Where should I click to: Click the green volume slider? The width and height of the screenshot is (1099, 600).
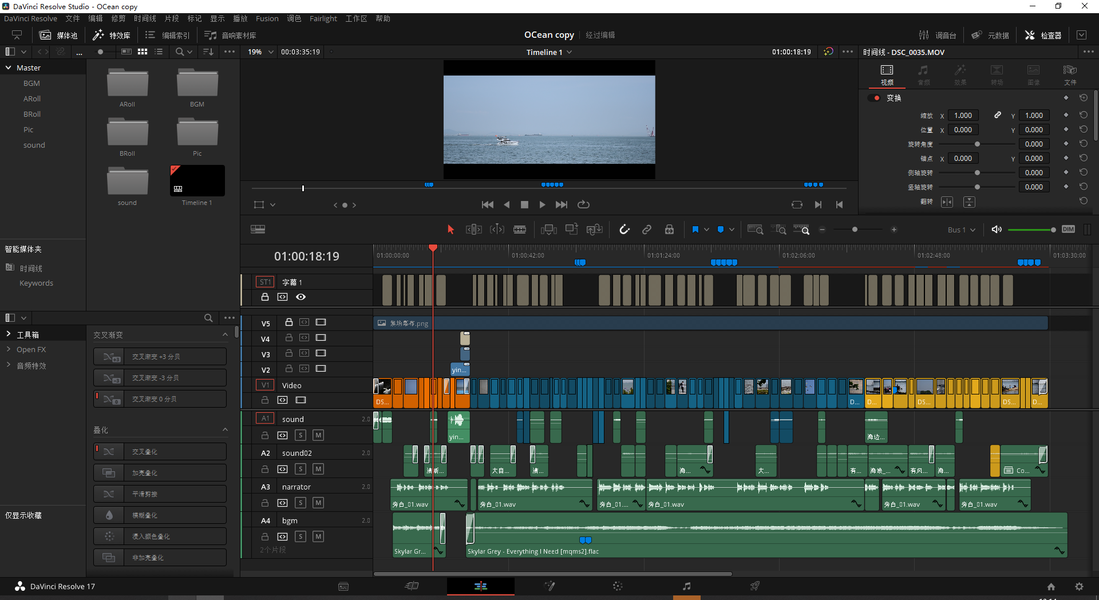[x=1031, y=230]
